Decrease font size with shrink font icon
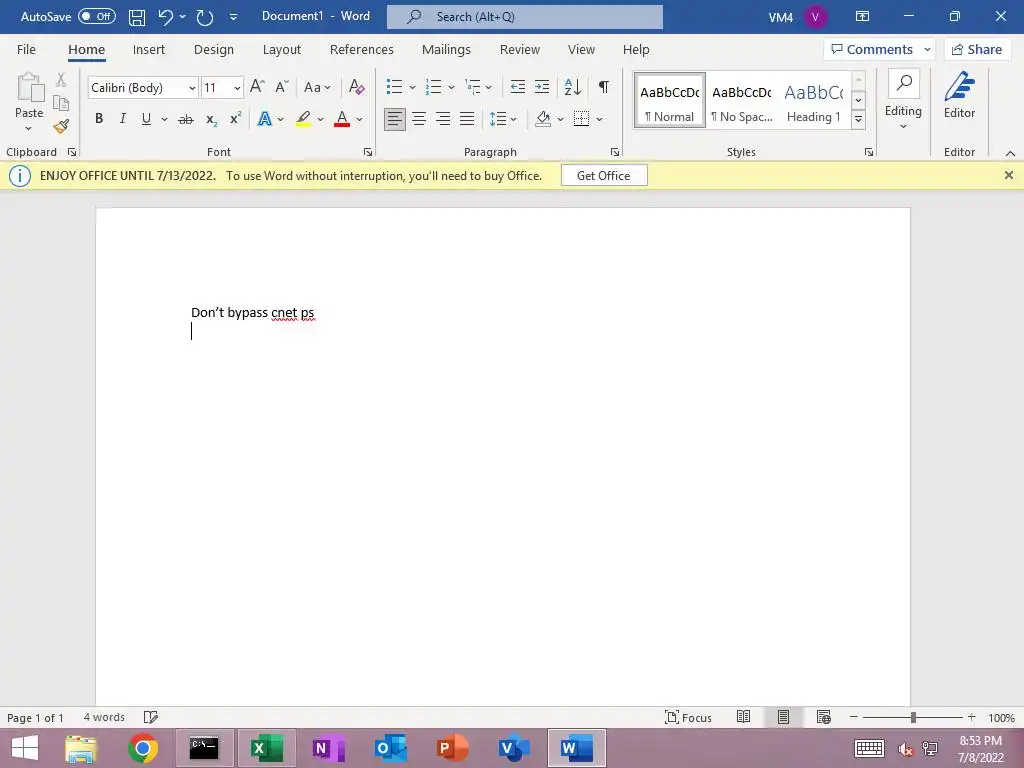 [x=281, y=87]
